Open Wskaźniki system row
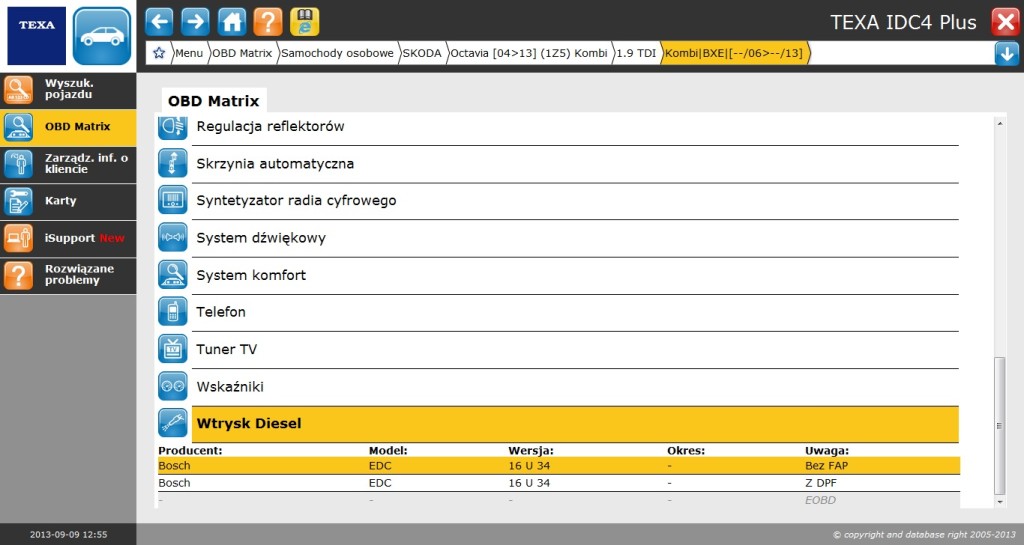Image resolution: width=1024 pixels, height=545 pixels. 575,387
